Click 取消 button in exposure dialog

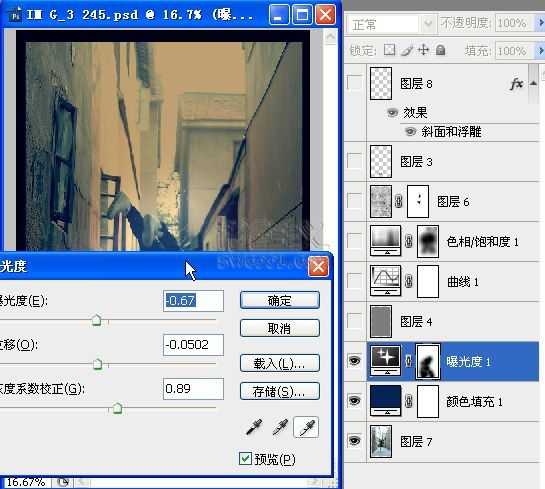280,328
